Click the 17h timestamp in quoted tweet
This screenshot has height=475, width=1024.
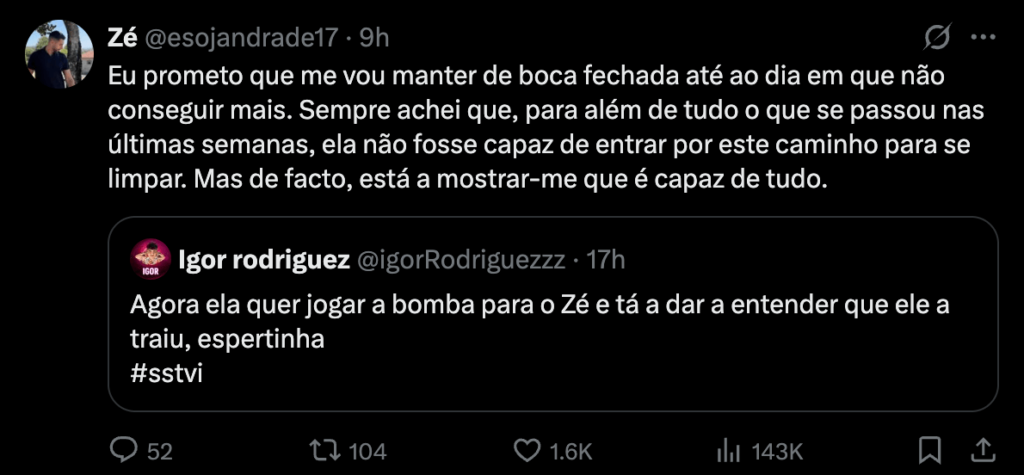point(605,261)
